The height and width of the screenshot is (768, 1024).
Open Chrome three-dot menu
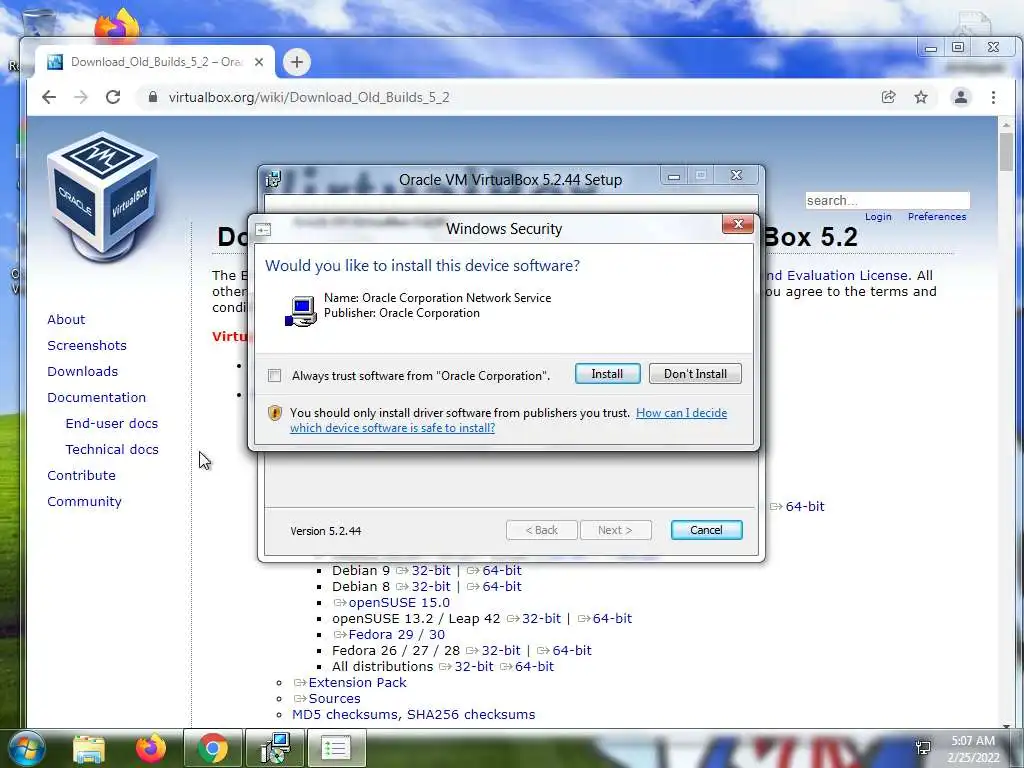click(993, 97)
